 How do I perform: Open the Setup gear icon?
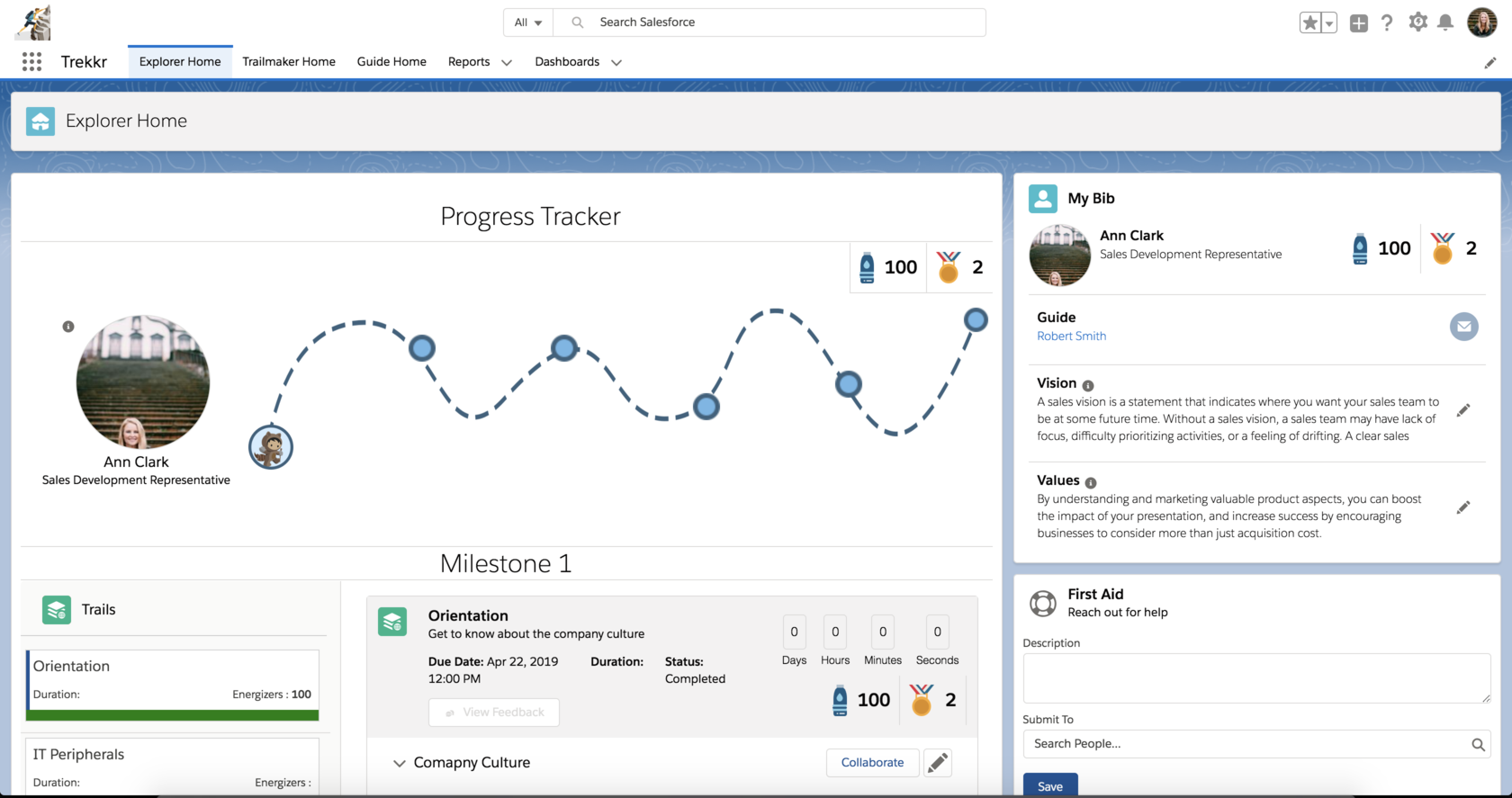pyautogui.click(x=1418, y=22)
